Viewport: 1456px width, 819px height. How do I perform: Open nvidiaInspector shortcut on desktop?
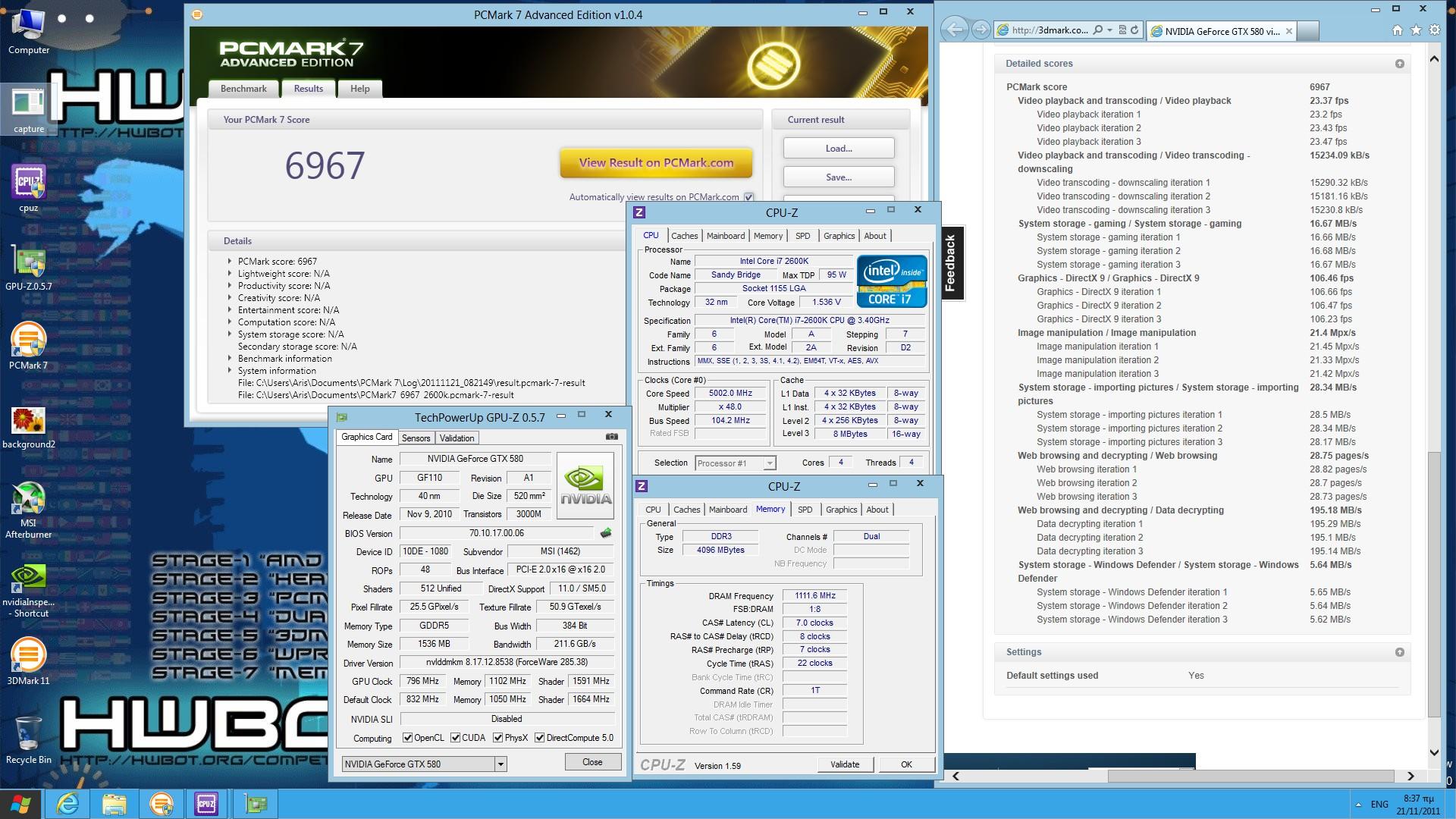(x=28, y=590)
